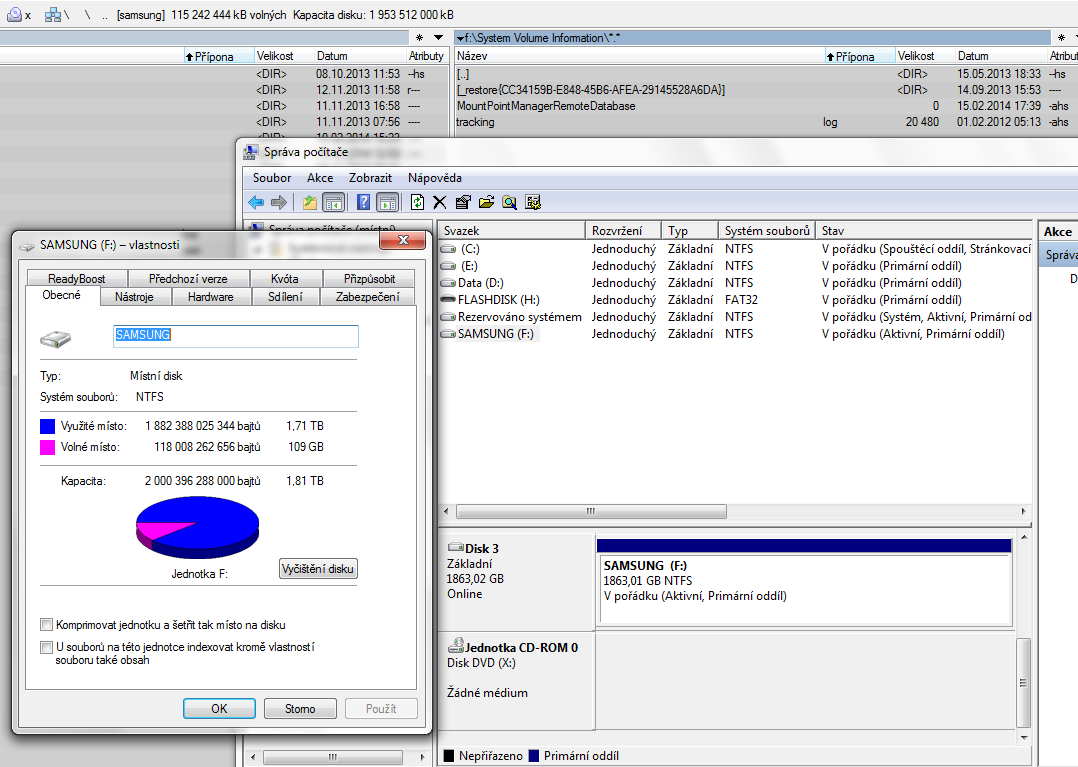Click the Vyčištění disku button
This screenshot has height=767, width=1078.
(x=318, y=568)
